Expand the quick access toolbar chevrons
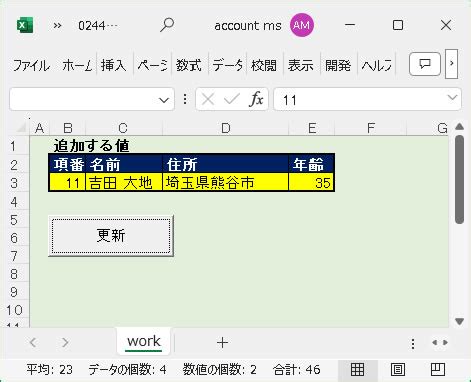This screenshot has height=382, width=471. 57,26
